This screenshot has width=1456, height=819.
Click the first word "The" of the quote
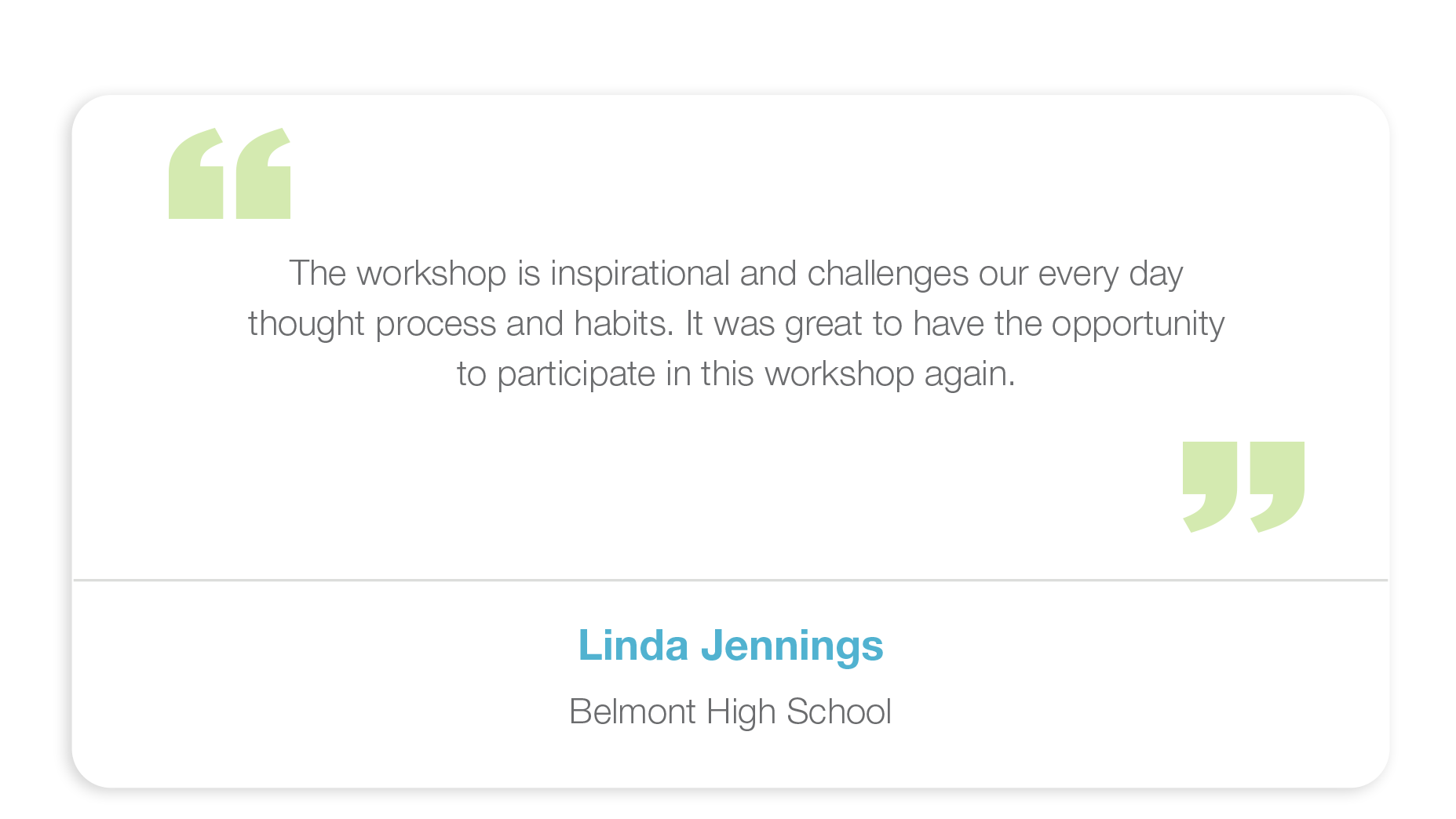coord(317,274)
